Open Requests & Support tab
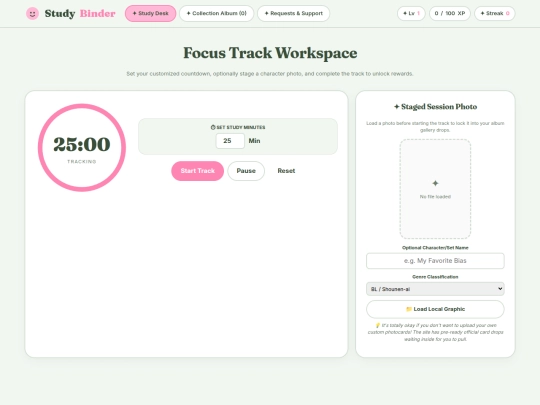 (x=293, y=13)
